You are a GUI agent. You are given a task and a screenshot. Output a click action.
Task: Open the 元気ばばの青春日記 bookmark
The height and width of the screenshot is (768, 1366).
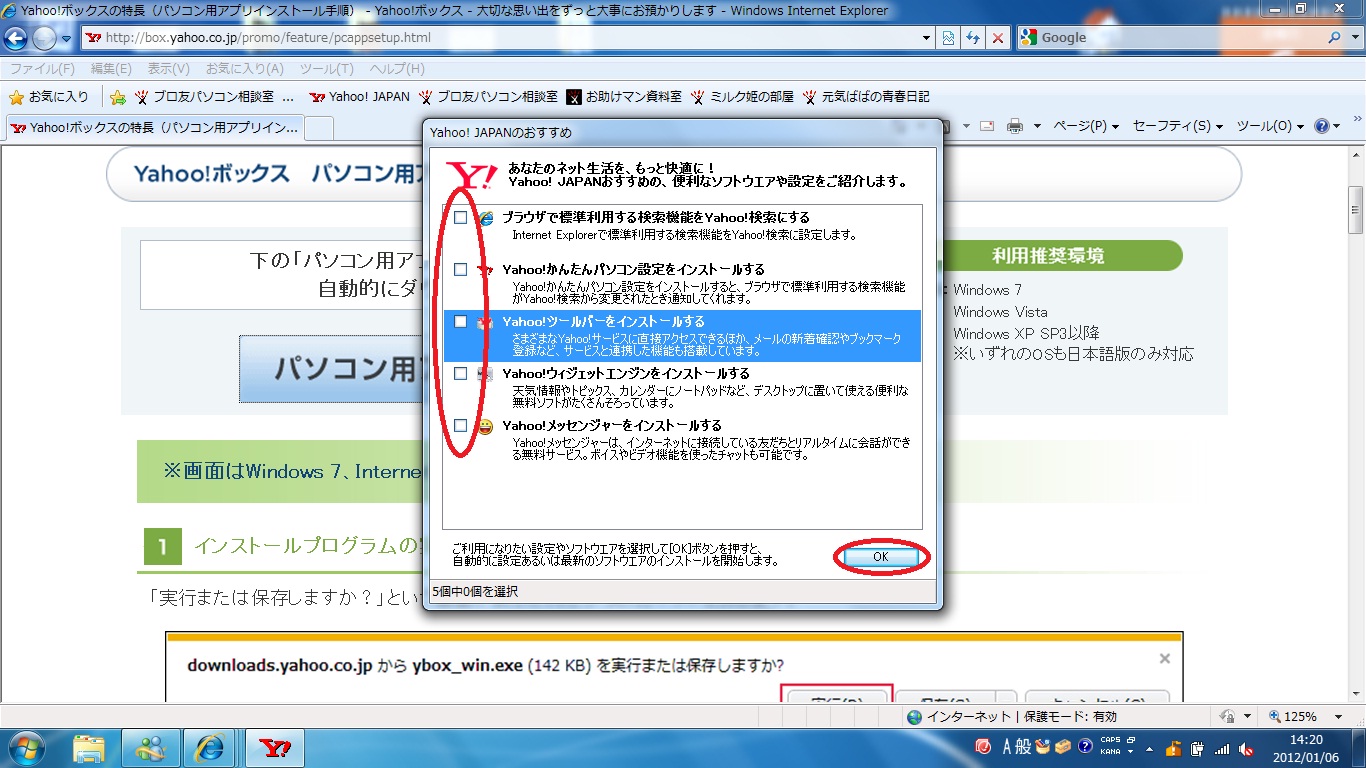tap(866, 97)
